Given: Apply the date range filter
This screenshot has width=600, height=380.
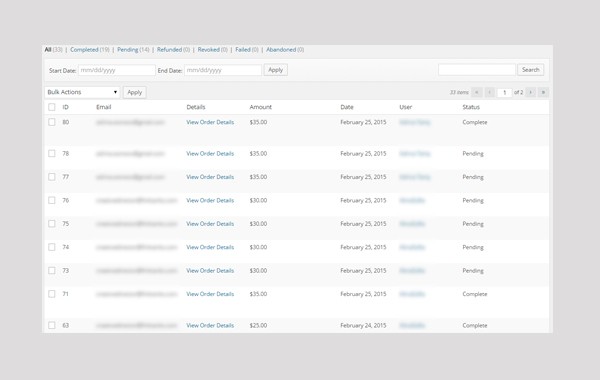Looking at the screenshot, I should pyautogui.click(x=276, y=70).
